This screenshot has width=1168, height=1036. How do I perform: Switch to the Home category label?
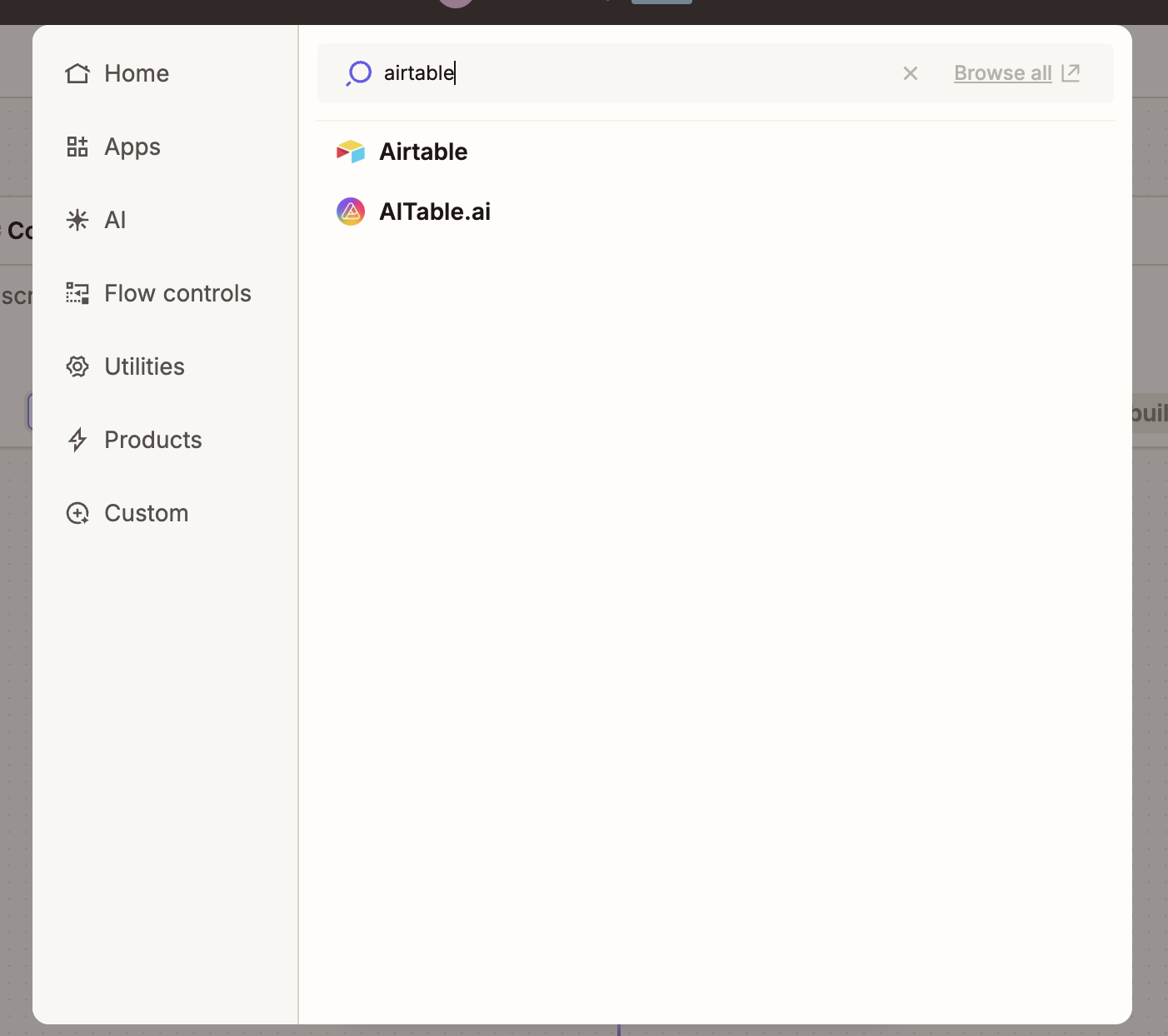pyautogui.click(x=137, y=73)
